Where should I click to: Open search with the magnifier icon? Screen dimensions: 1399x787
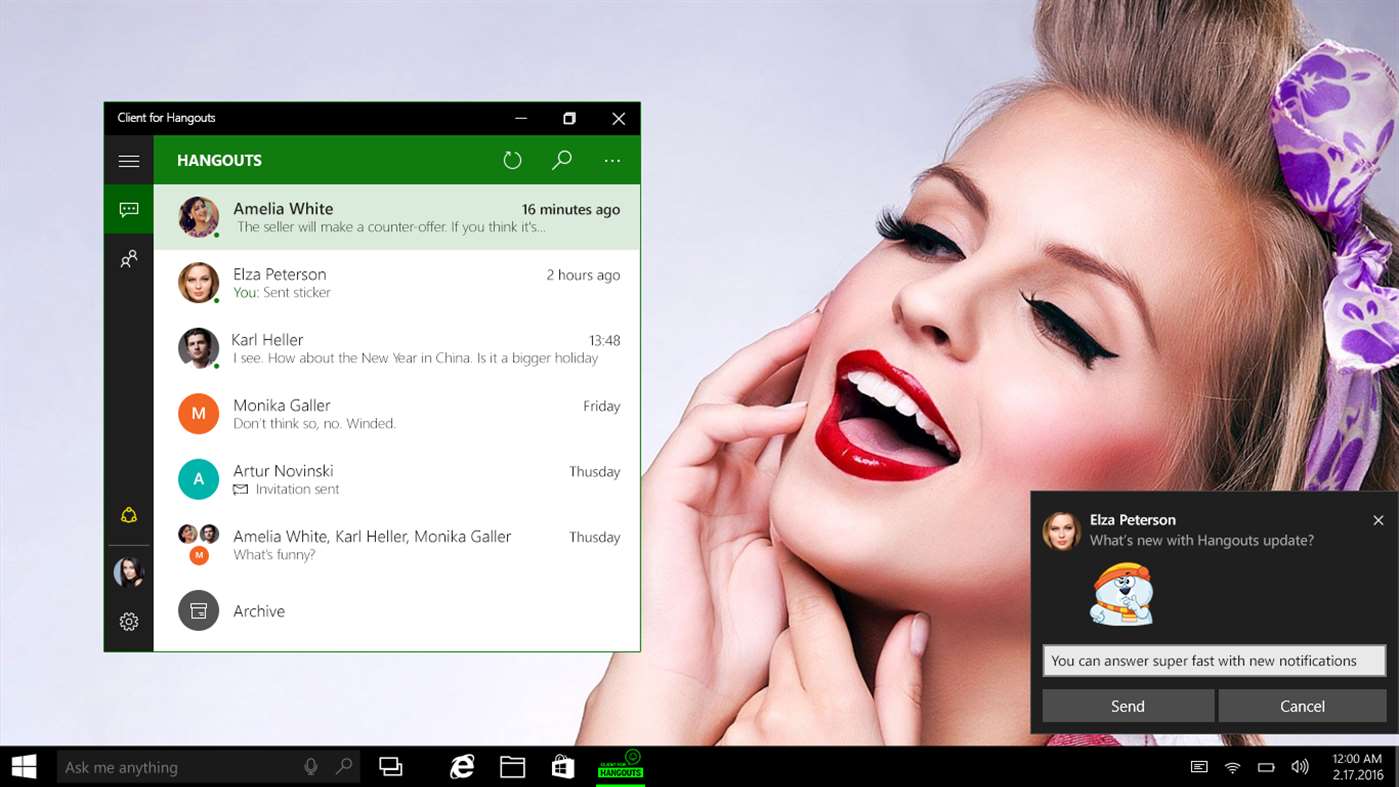coord(562,160)
